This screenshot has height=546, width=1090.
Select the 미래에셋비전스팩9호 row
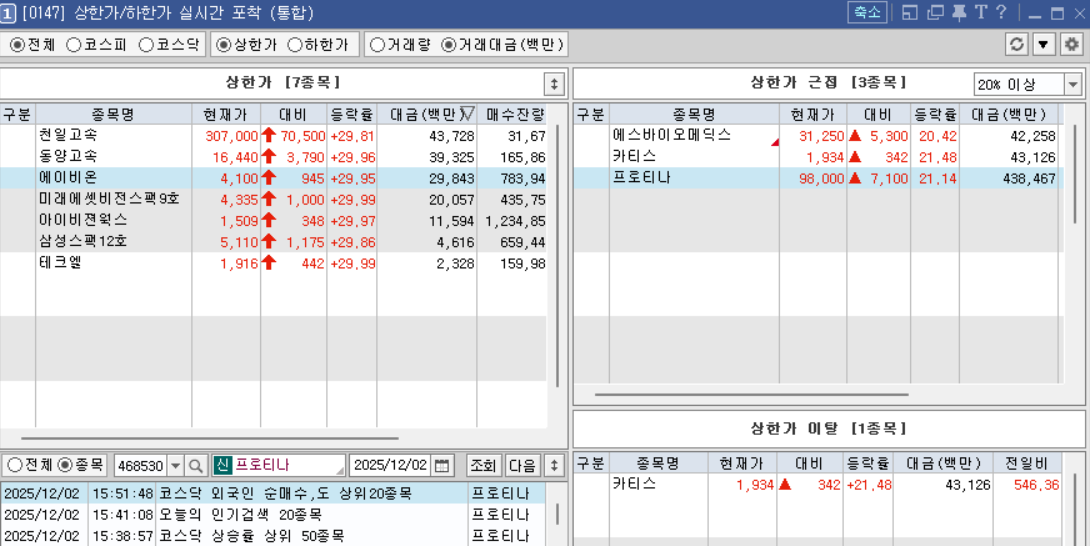274,199
